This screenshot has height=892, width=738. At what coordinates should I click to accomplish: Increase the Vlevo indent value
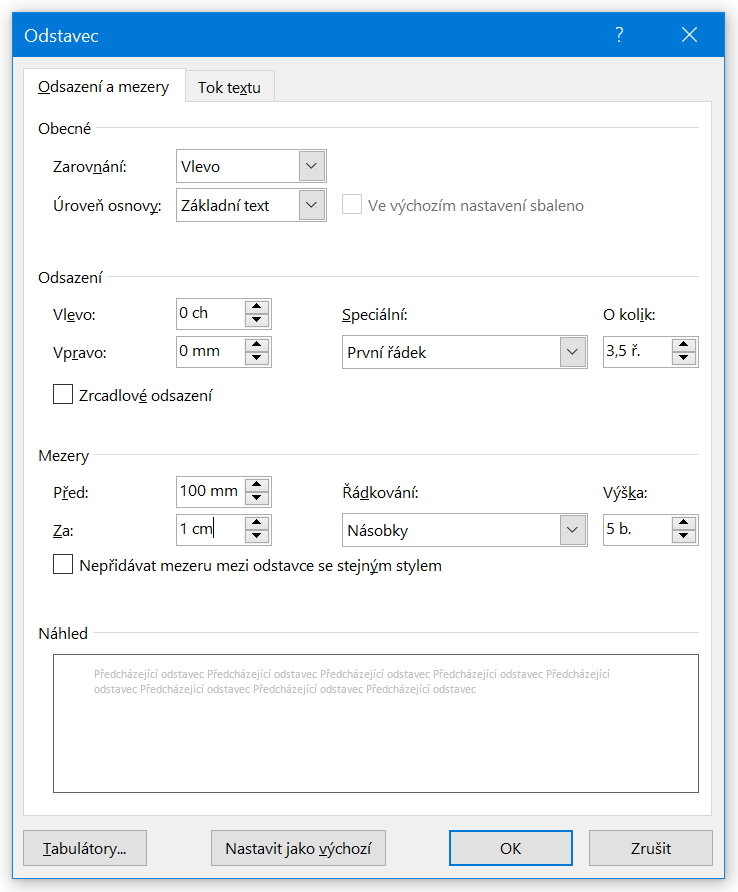point(258,307)
